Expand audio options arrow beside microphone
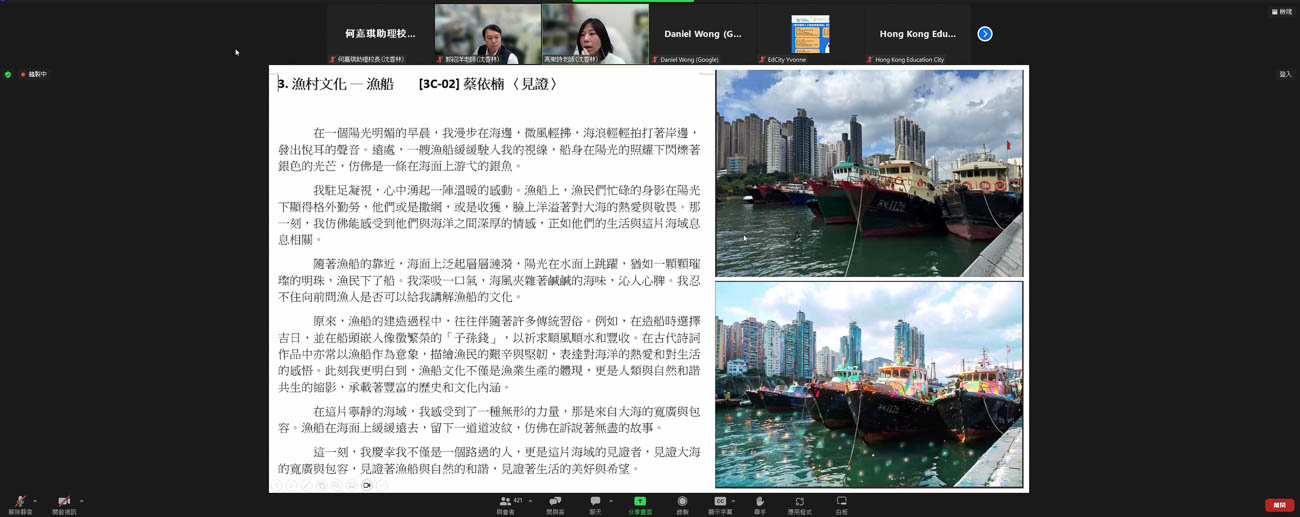1300x517 pixels. (x=35, y=501)
